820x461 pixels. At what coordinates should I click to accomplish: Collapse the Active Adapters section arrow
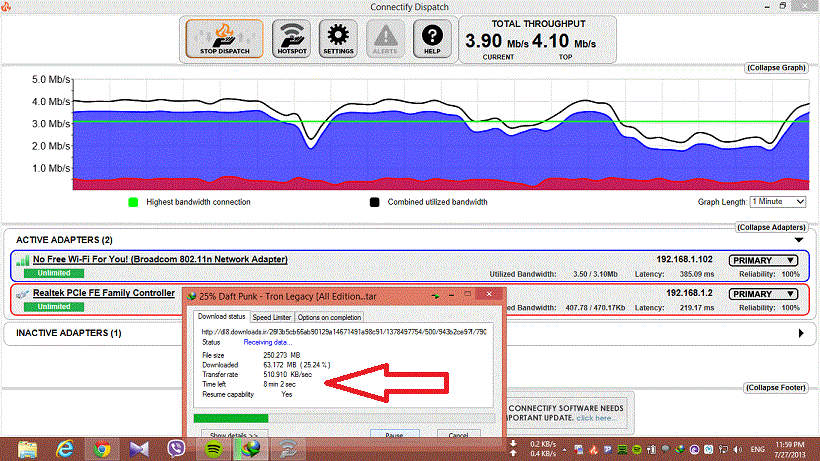(x=799, y=240)
